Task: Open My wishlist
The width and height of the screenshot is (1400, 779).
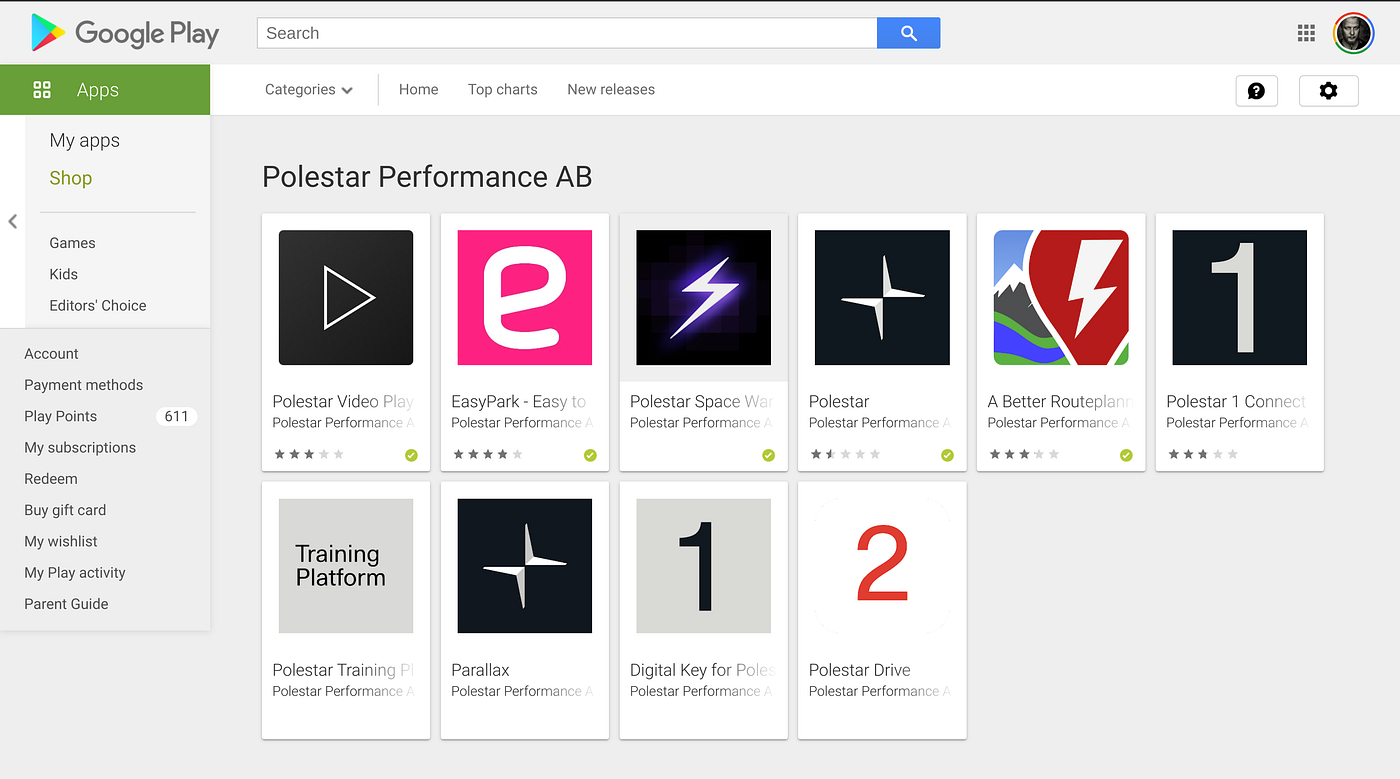Action: pos(61,542)
